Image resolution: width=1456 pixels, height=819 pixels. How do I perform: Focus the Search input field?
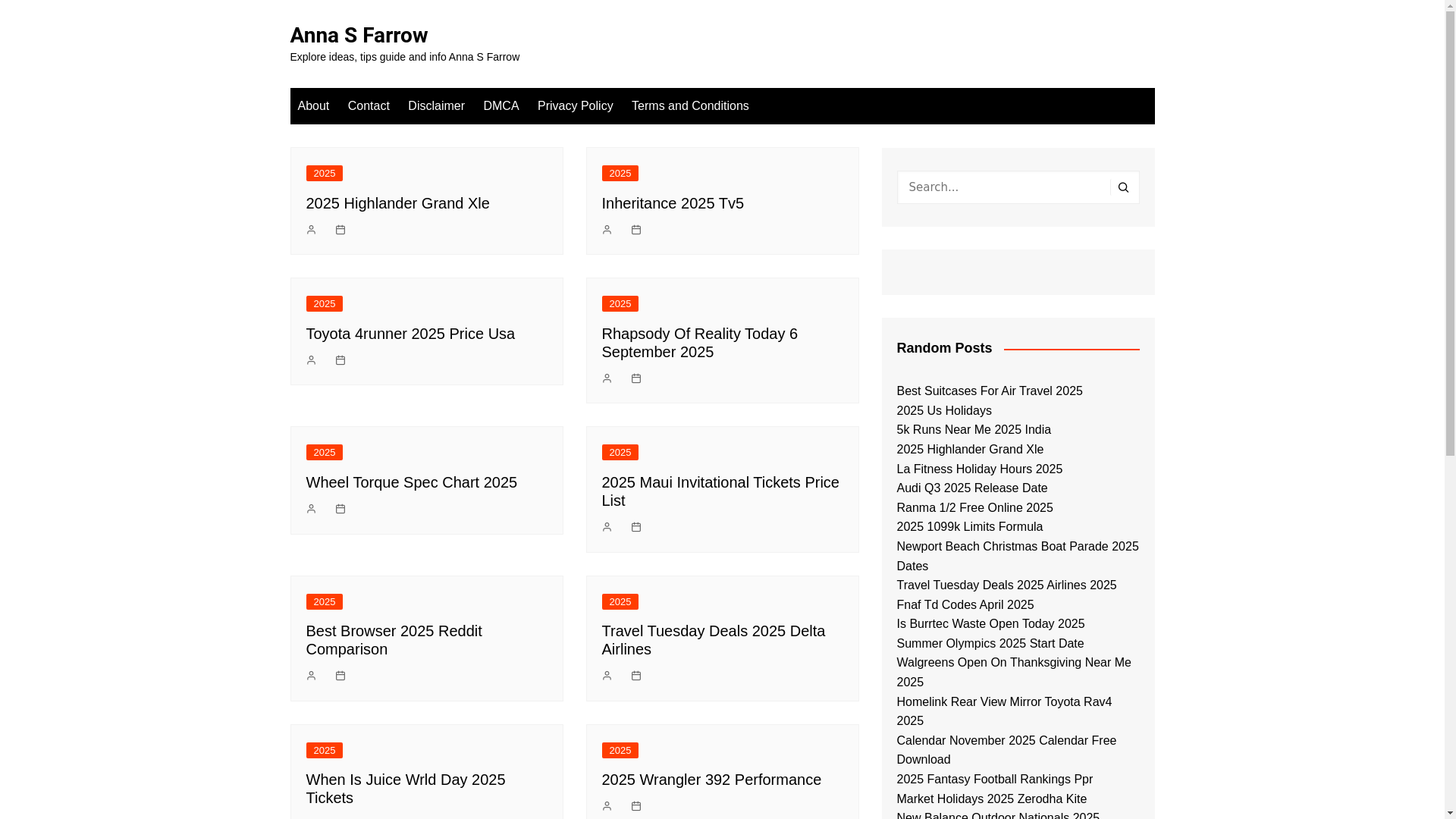click(1004, 187)
